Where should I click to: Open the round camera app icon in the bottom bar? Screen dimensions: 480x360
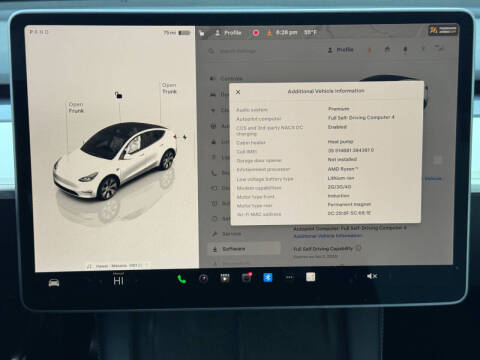pos(203,278)
